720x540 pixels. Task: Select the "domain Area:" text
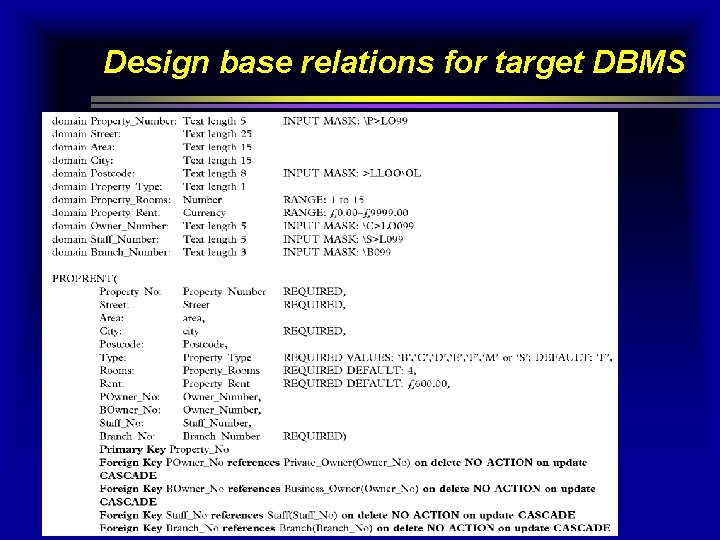point(84,147)
